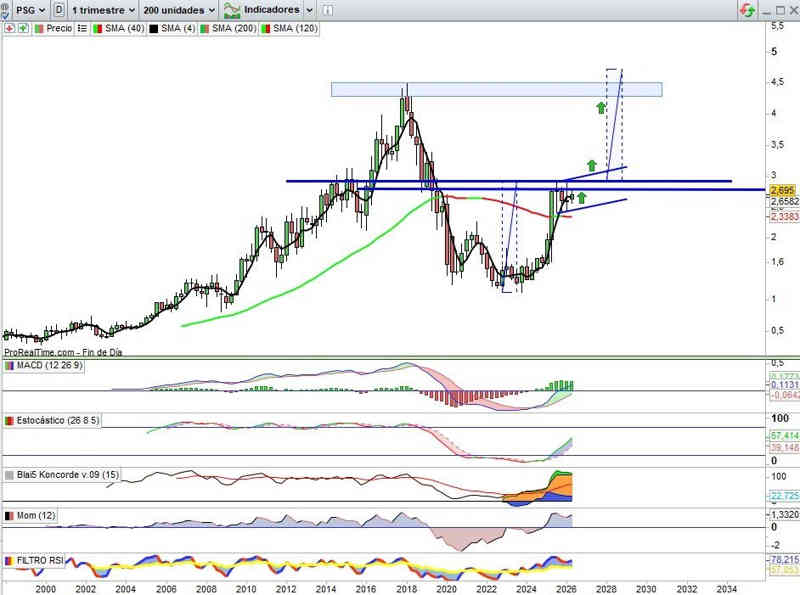Click the red-green refresh arrows icon
800x595 pixels.
(x=747, y=10)
